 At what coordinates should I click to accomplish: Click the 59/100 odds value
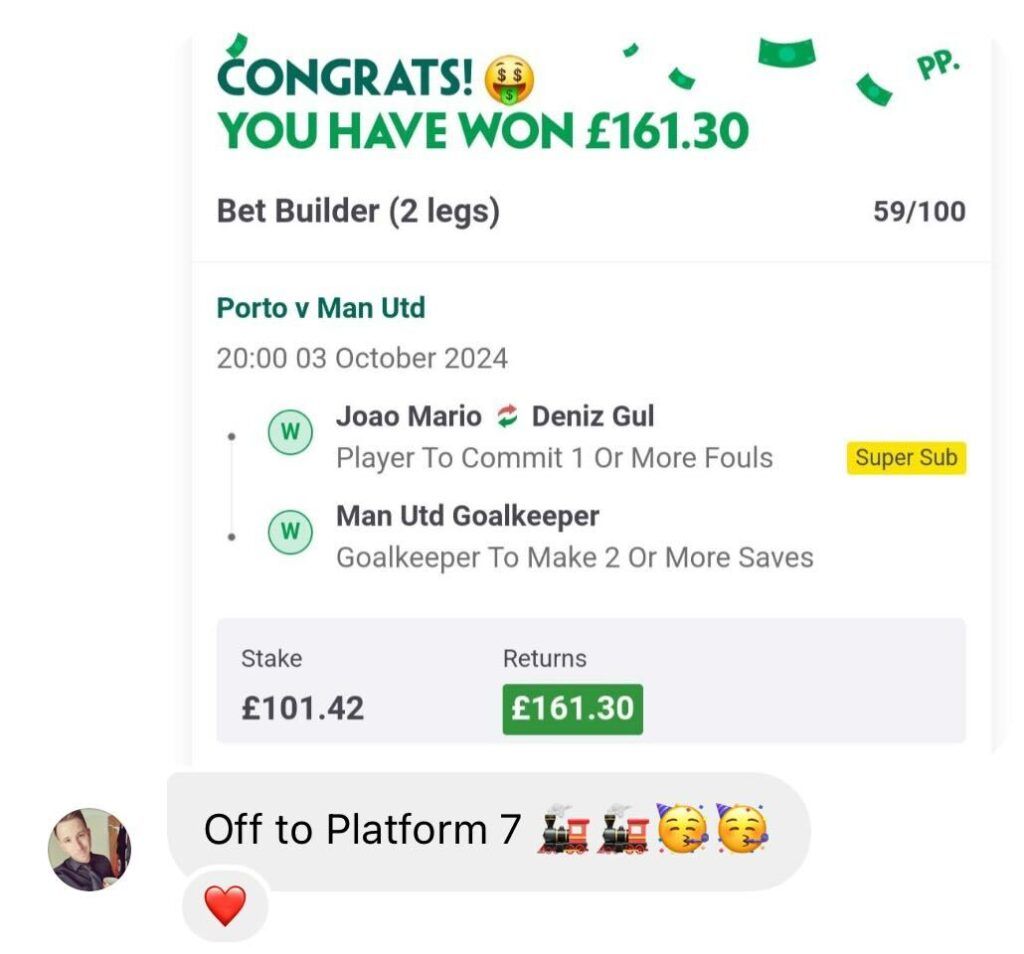[919, 212]
